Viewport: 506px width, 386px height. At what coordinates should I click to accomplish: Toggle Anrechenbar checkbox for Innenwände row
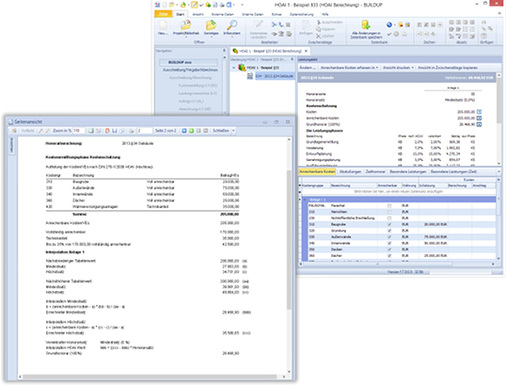389,243
